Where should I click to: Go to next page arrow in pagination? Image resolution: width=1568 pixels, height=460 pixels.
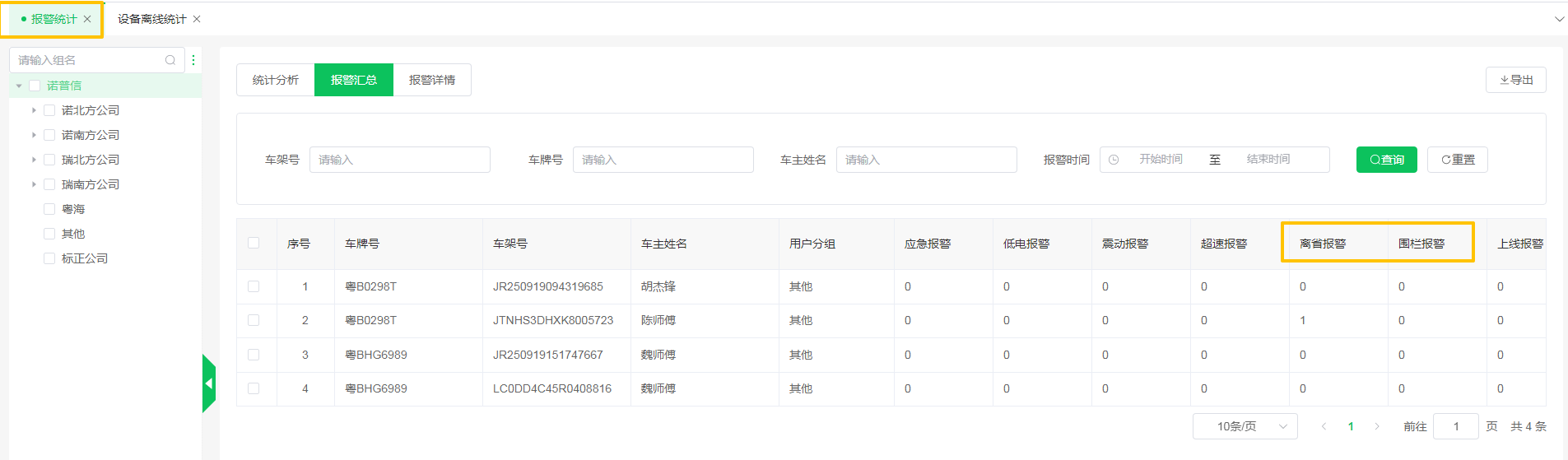1377,426
